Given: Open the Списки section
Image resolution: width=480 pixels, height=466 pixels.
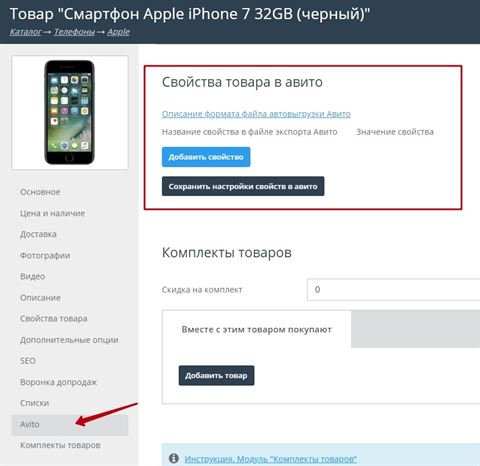Looking at the screenshot, I should coord(34,403).
